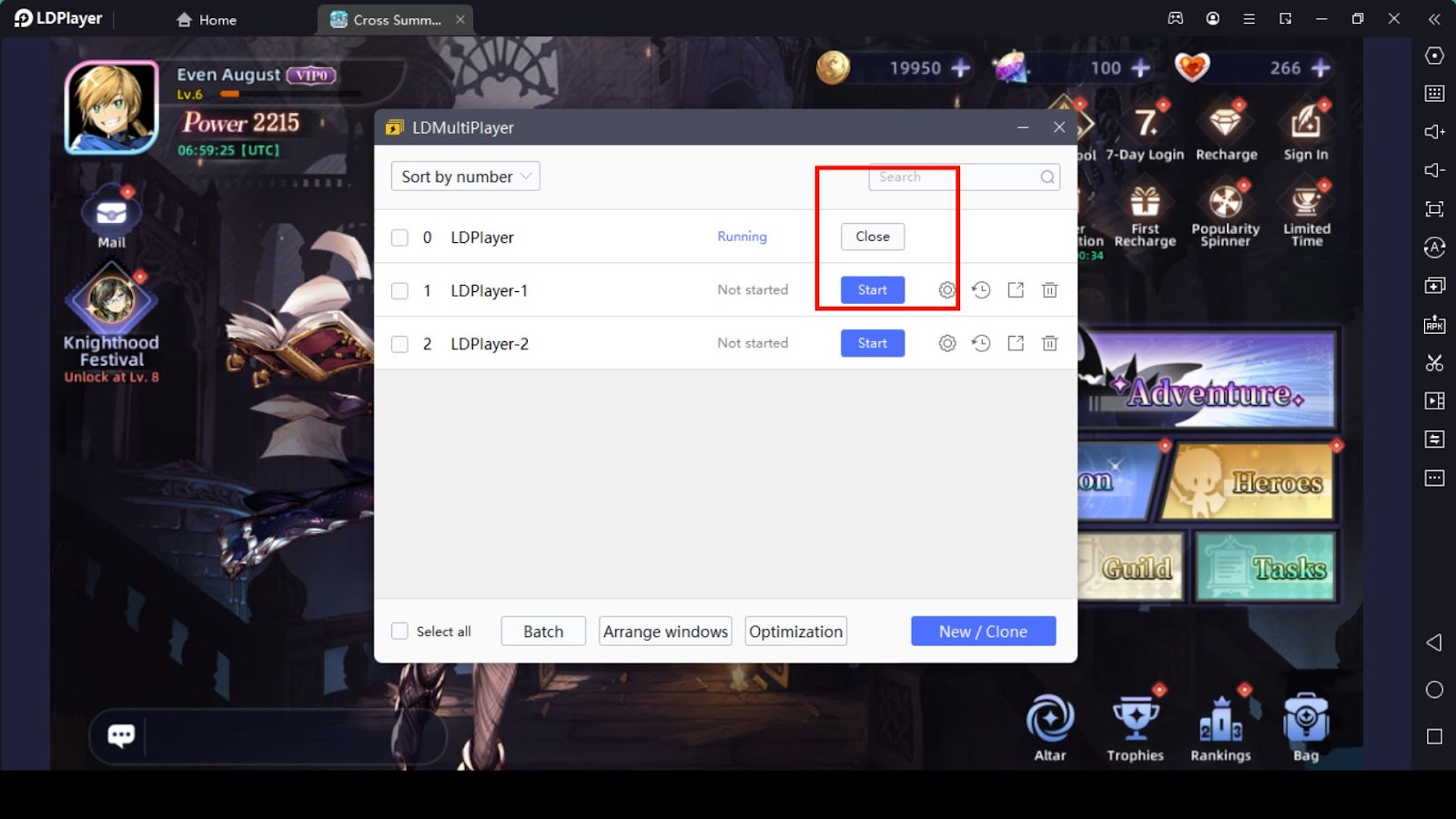Click the player avatar portrait
The height and width of the screenshot is (819, 1456).
[x=112, y=107]
